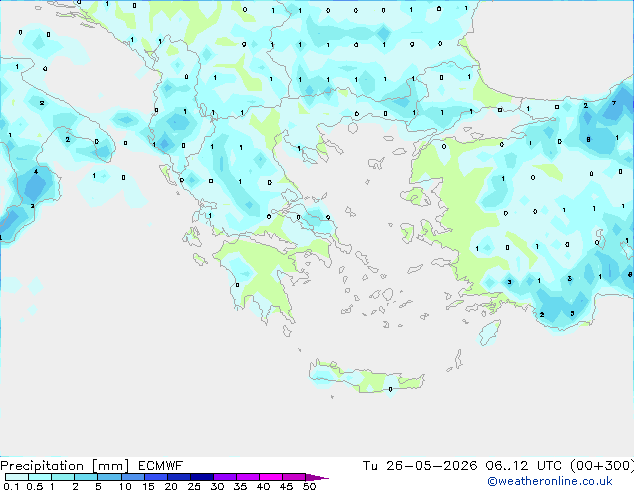Click the '0.5' legend scale label

35,486
